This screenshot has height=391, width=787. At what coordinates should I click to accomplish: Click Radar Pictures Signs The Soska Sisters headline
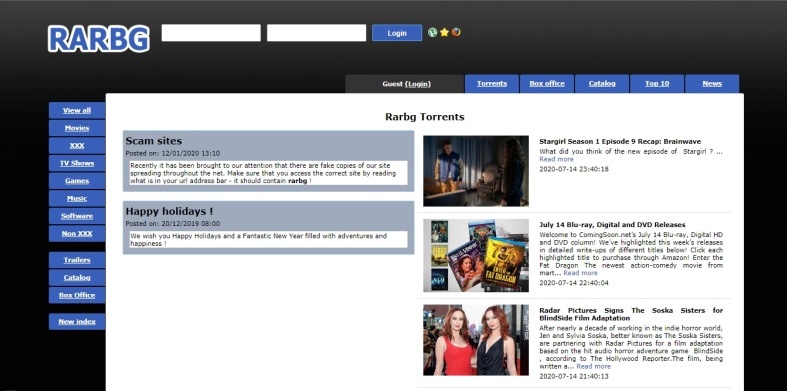631,314
